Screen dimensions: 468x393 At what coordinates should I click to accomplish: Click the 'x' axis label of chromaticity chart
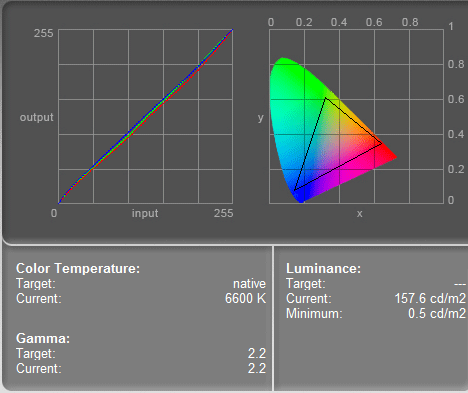(359, 214)
